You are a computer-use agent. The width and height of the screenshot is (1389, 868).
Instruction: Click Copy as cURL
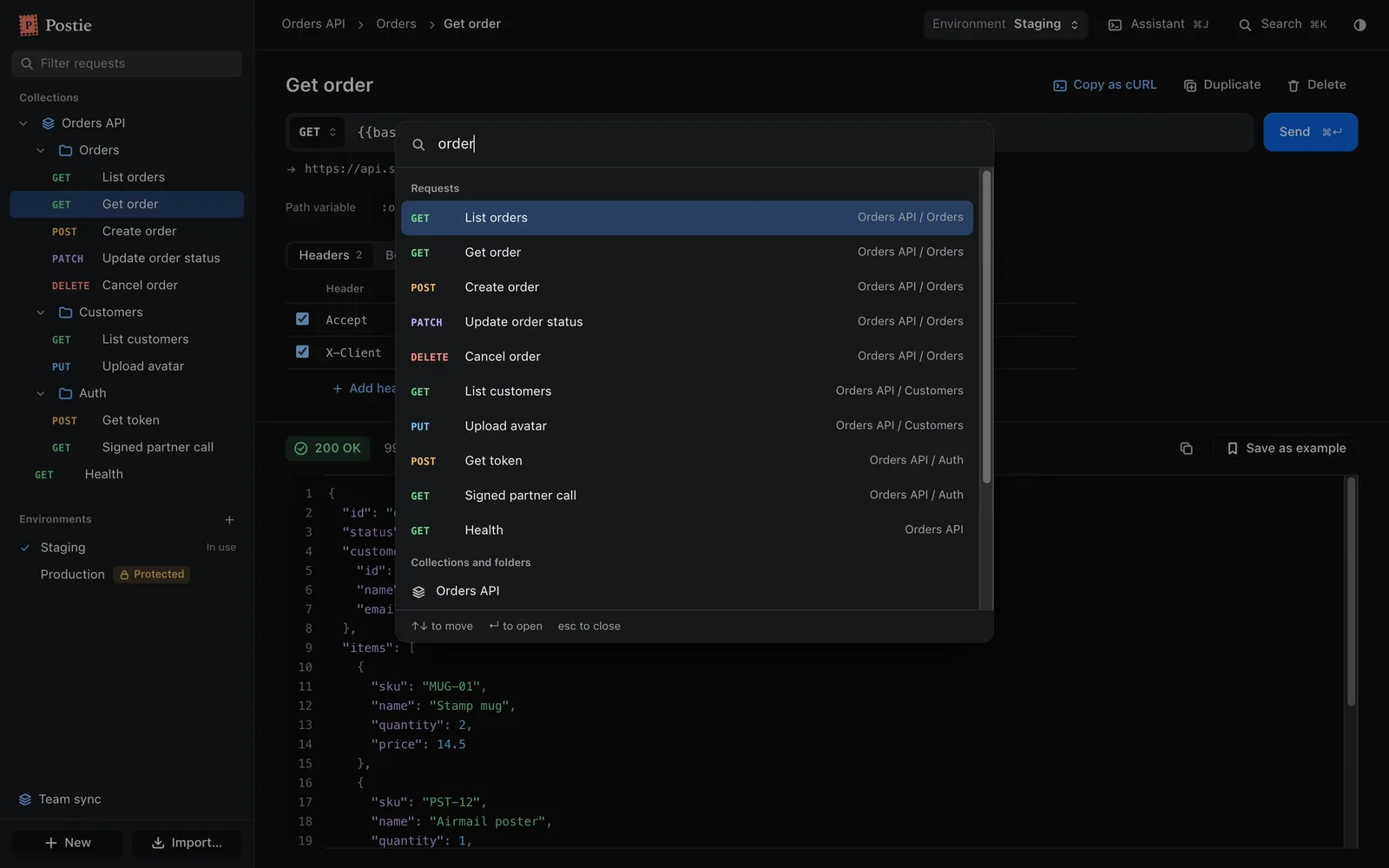click(x=1105, y=85)
